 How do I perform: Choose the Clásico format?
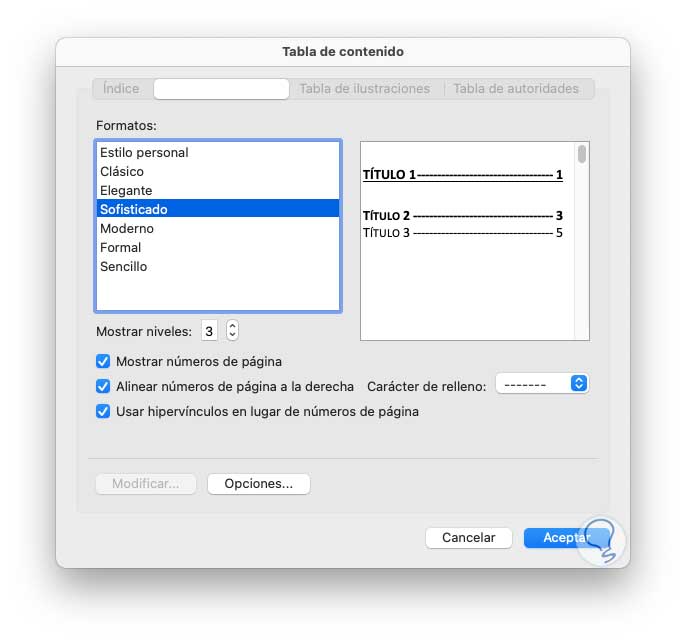(122, 172)
